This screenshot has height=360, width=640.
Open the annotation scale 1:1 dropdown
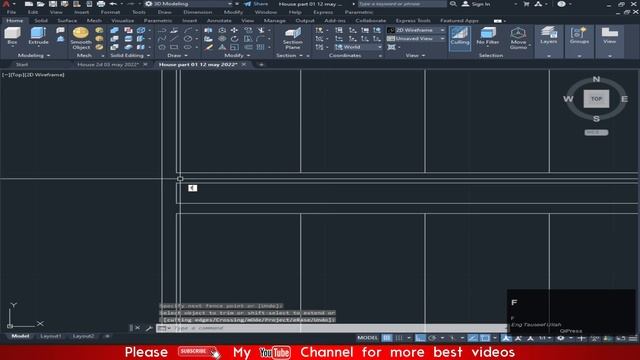pos(544,338)
